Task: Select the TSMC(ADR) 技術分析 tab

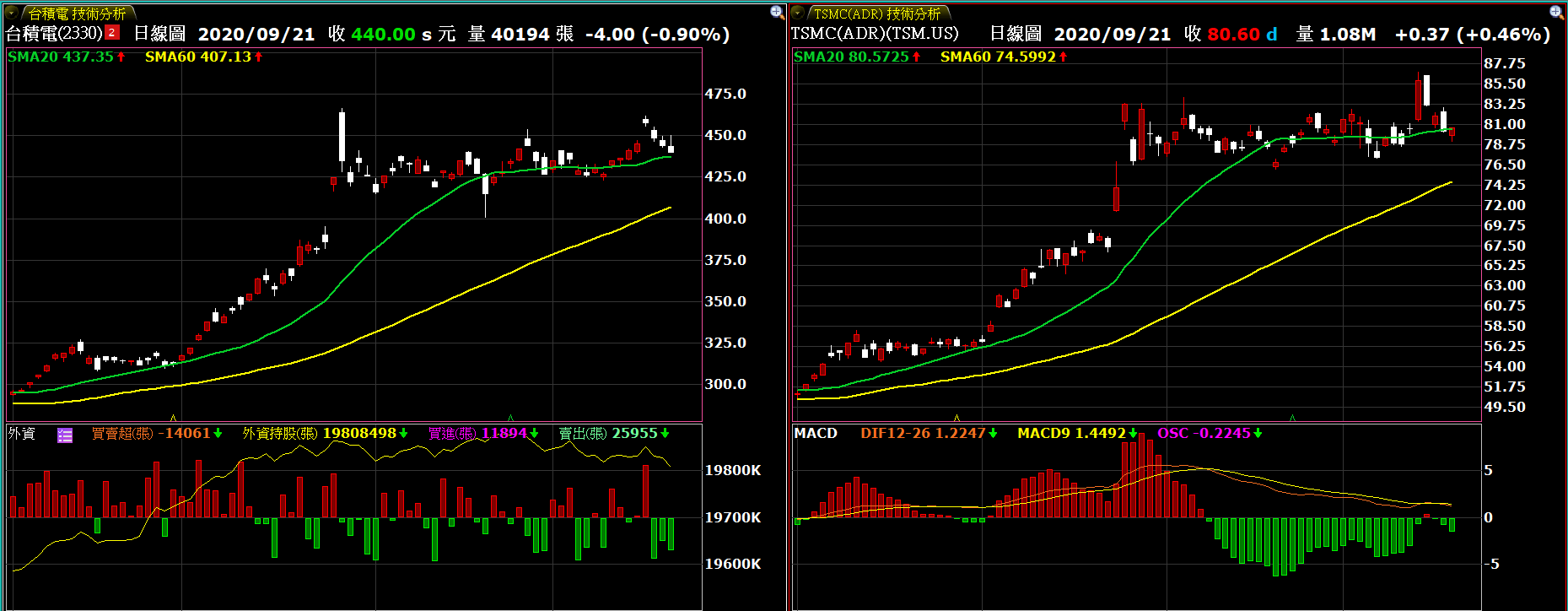Action: coord(877,14)
